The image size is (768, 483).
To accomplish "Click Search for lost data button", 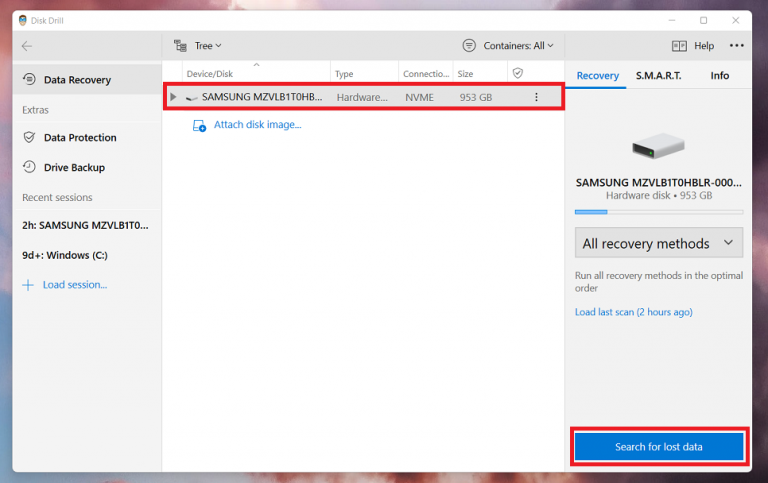I will (x=658, y=447).
